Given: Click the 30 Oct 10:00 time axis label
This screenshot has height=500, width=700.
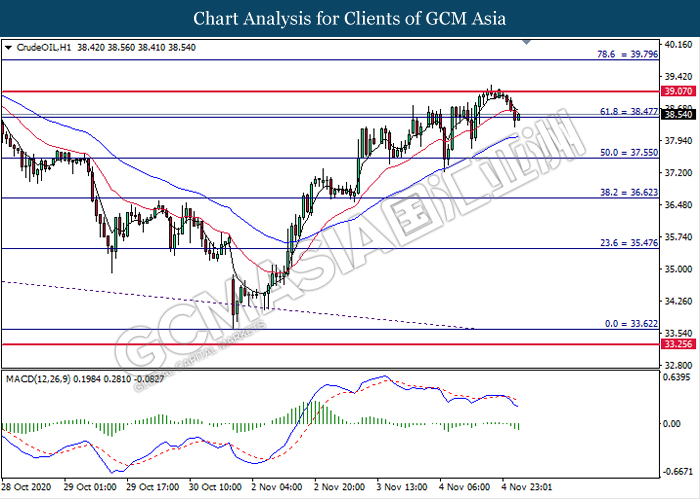Looking at the screenshot, I should tap(216, 487).
